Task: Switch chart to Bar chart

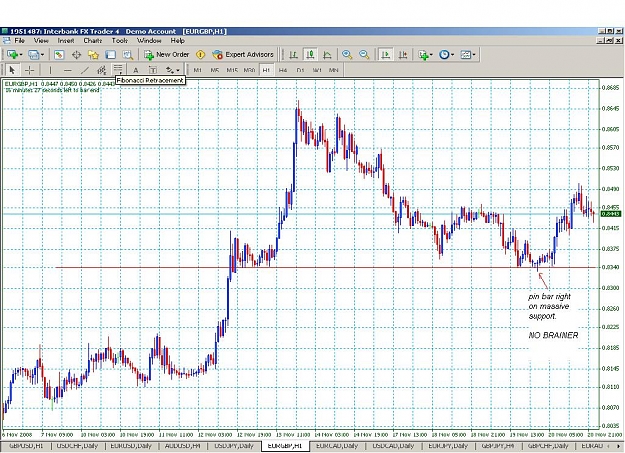Action: tap(293, 55)
